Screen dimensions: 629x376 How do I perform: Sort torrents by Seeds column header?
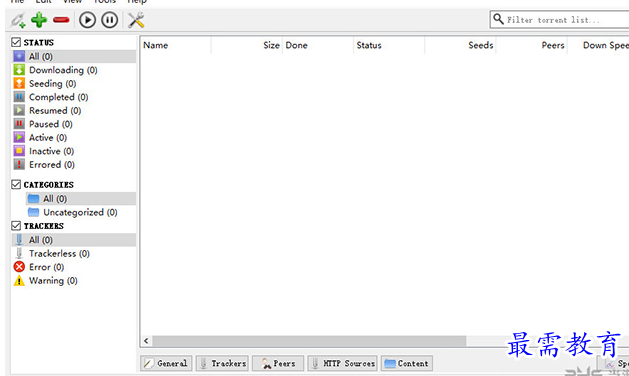pos(460,45)
